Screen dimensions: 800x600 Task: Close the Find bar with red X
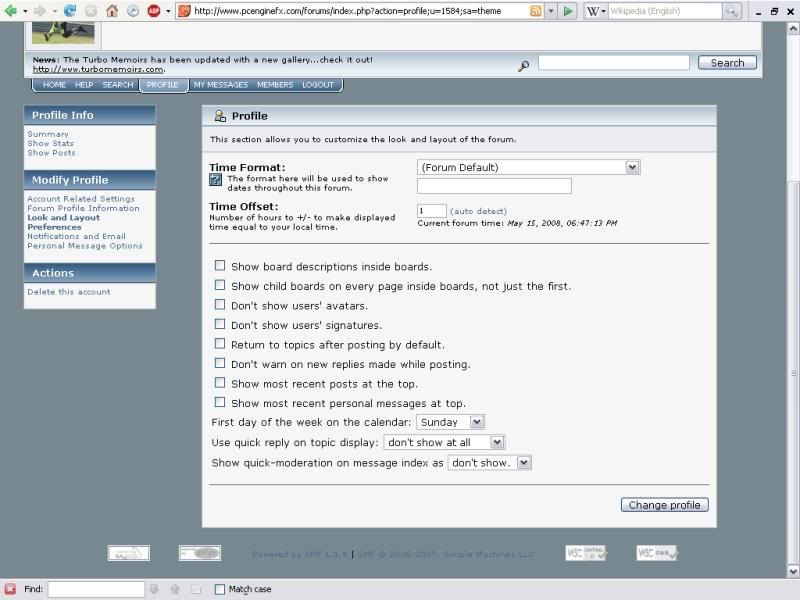10,589
